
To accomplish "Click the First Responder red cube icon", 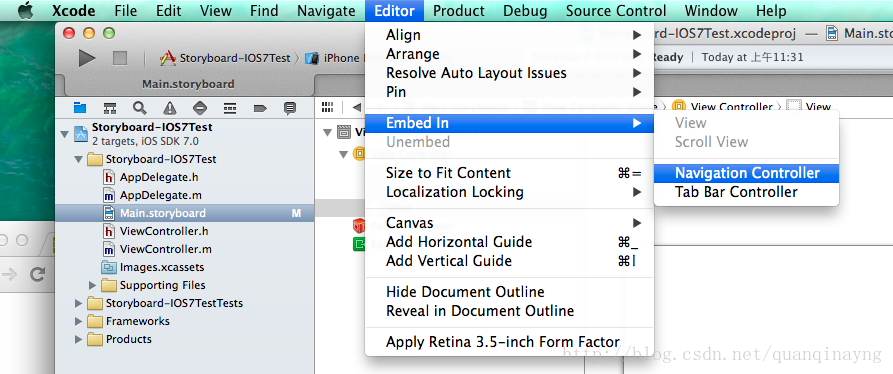I will [359, 226].
